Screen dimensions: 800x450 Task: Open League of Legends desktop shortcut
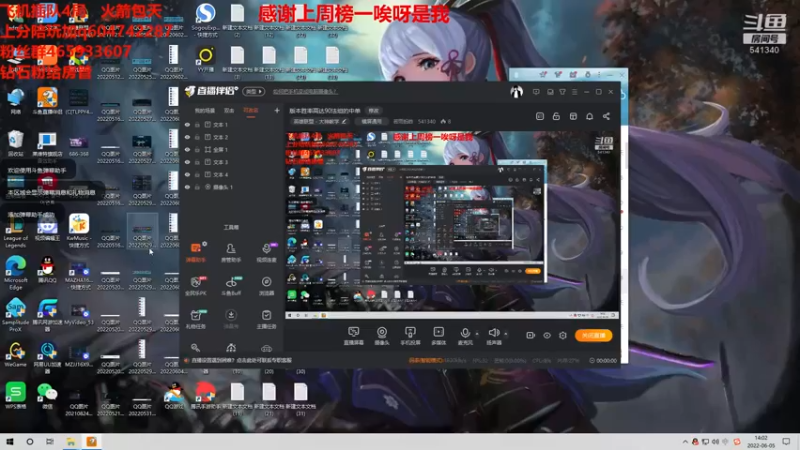pyautogui.click(x=16, y=231)
